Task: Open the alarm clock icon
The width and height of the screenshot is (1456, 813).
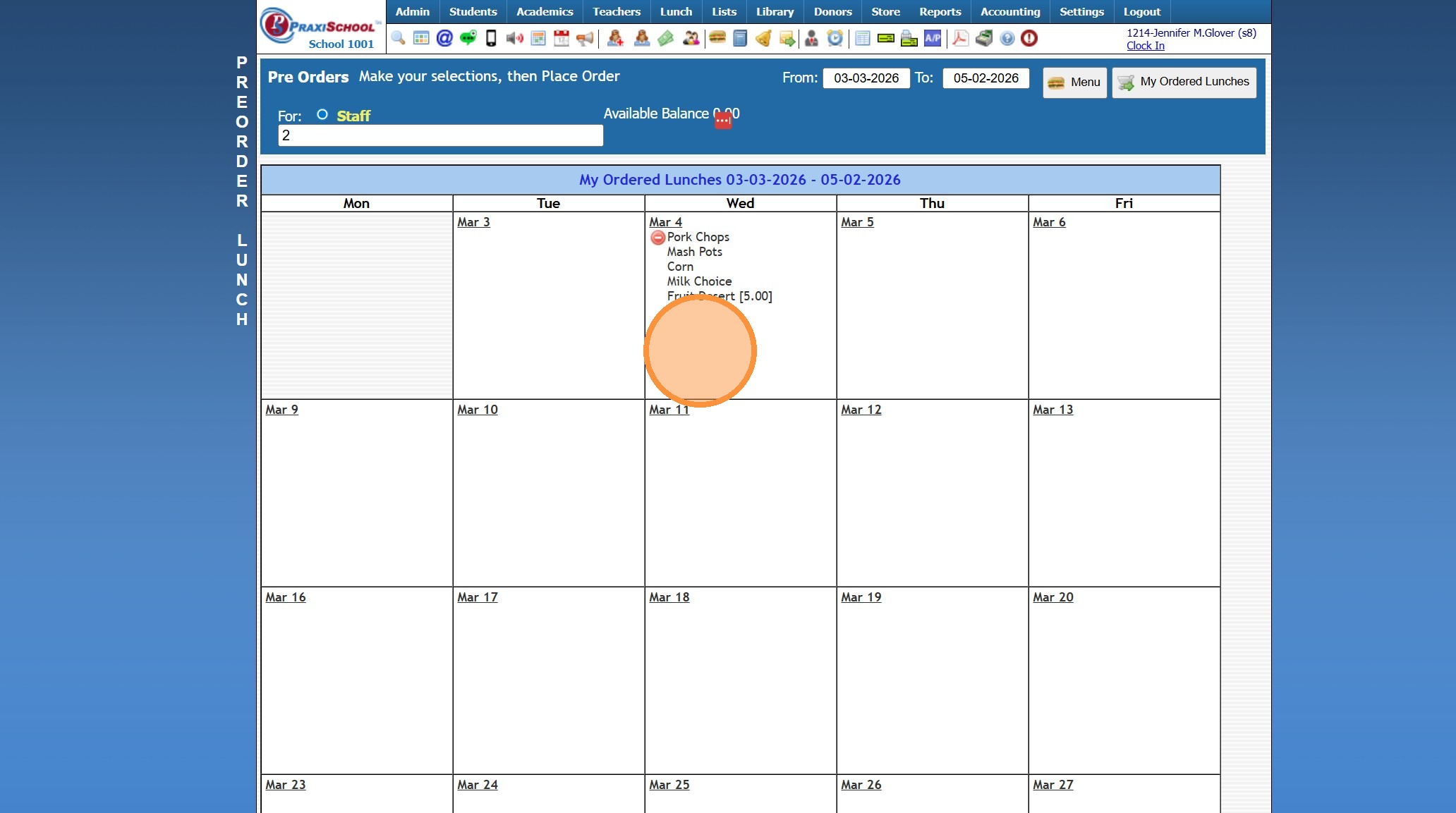Action: 835,38
